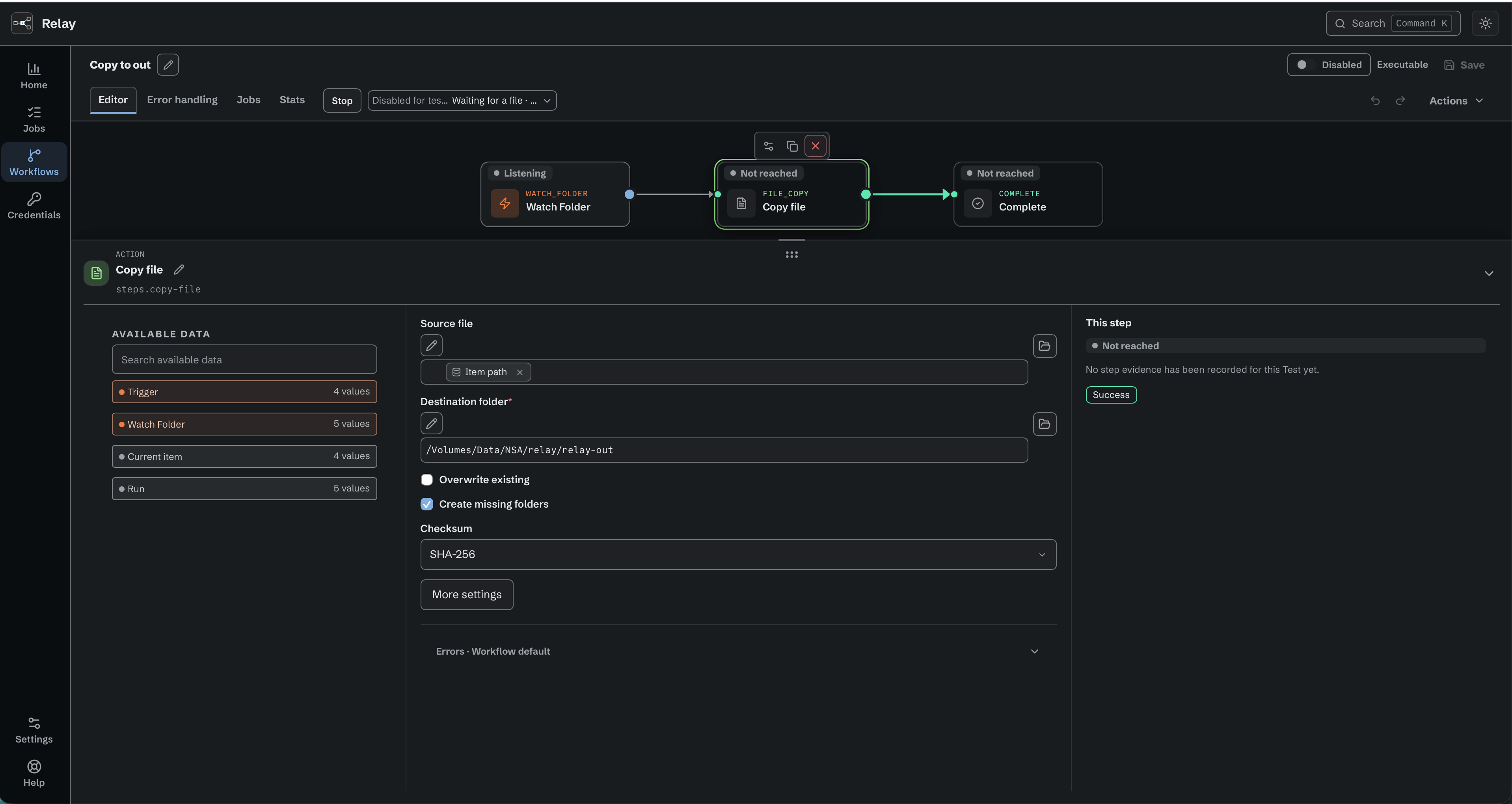1512x804 pixels.
Task: Expand Current item data group
Action: [244, 456]
